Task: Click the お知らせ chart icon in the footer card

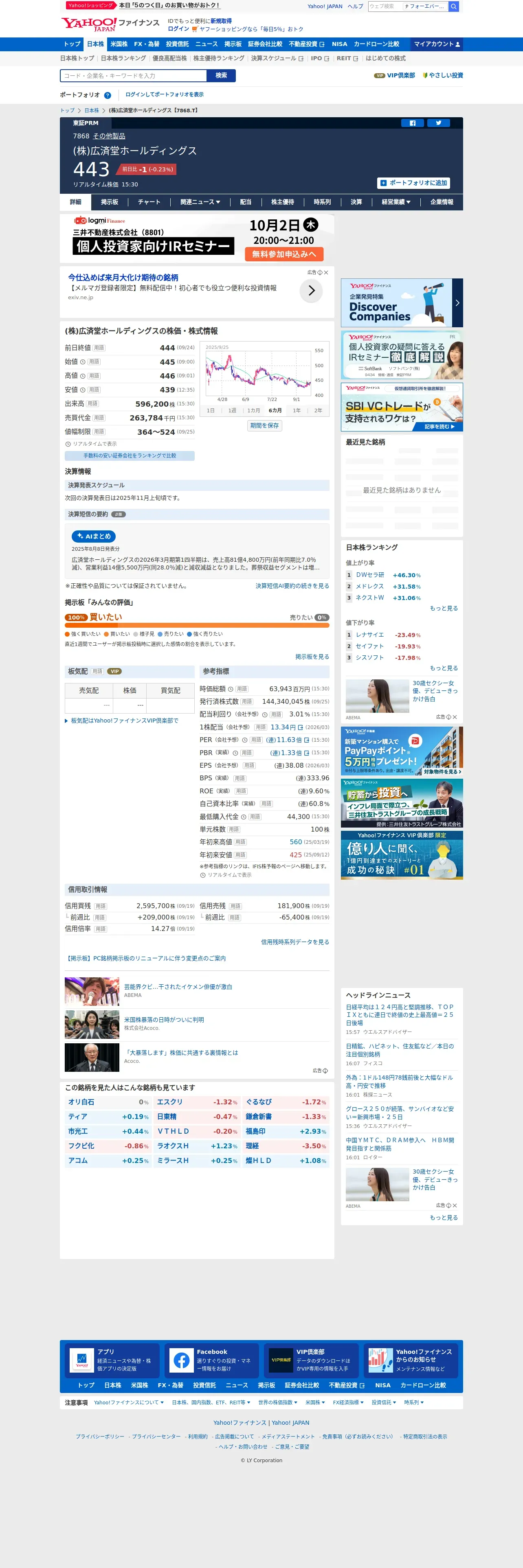Action: [x=380, y=1360]
